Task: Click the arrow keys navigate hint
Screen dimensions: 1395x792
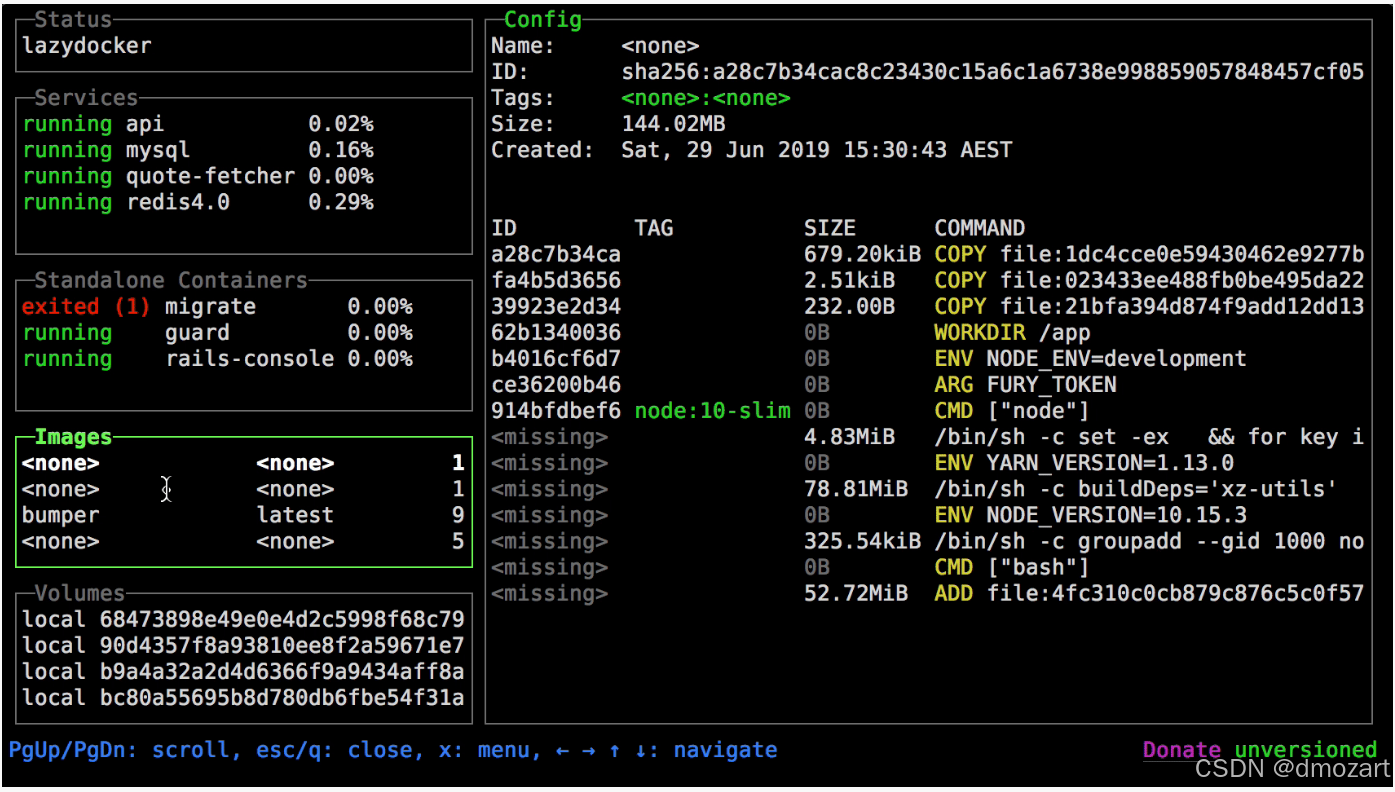Action: tap(667, 750)
